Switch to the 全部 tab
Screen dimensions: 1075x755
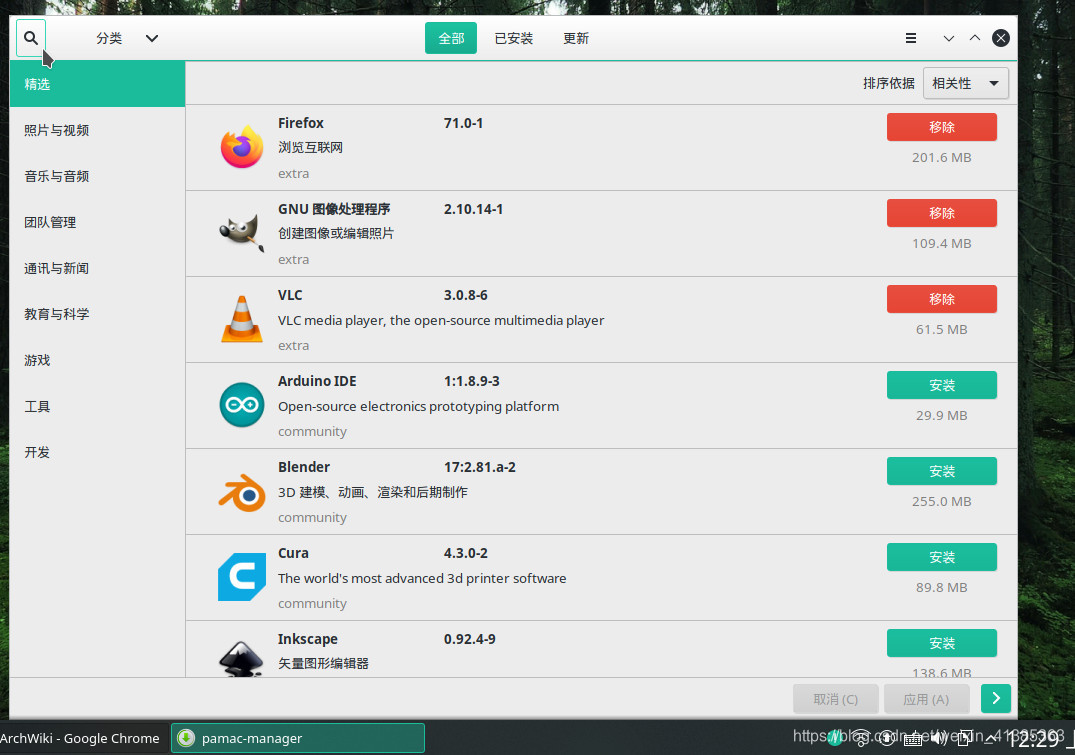[x=450, y=38]
